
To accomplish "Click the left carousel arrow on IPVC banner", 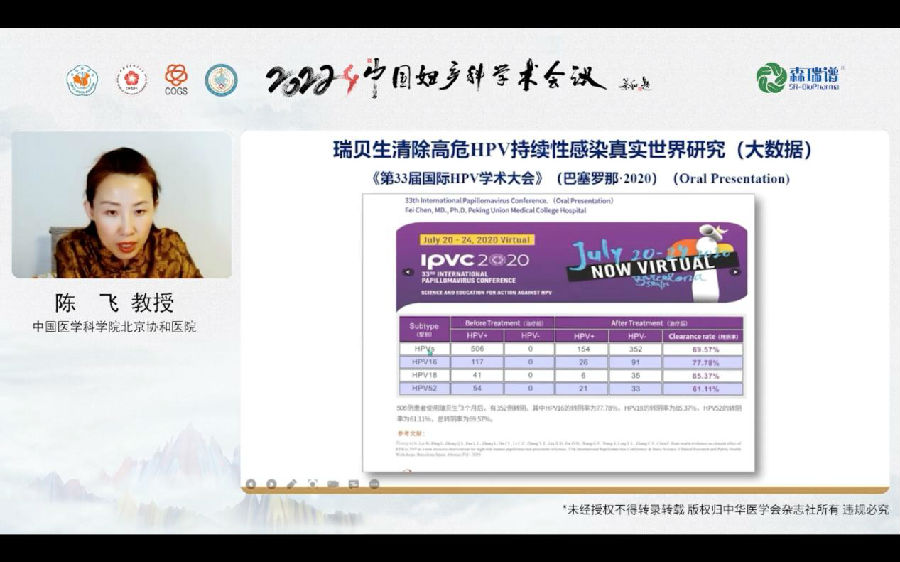I will (x=407, y=271).
